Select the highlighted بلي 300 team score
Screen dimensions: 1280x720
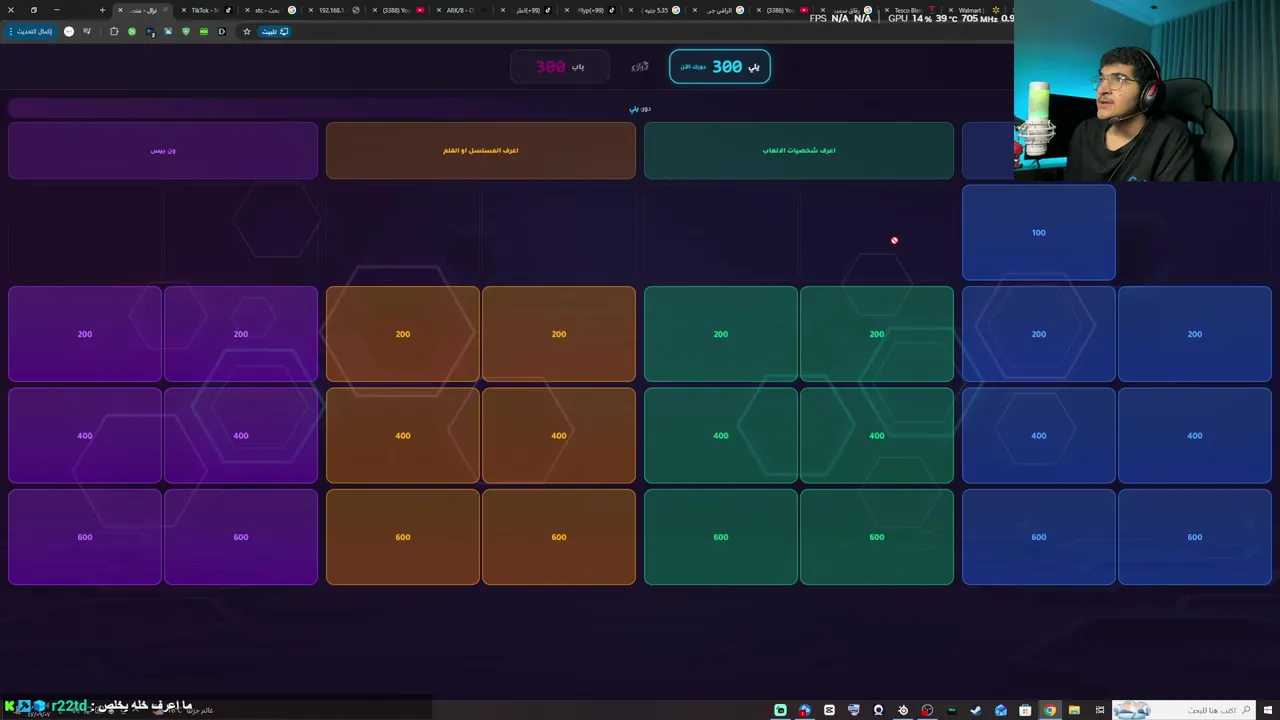(x=719, y=66)
